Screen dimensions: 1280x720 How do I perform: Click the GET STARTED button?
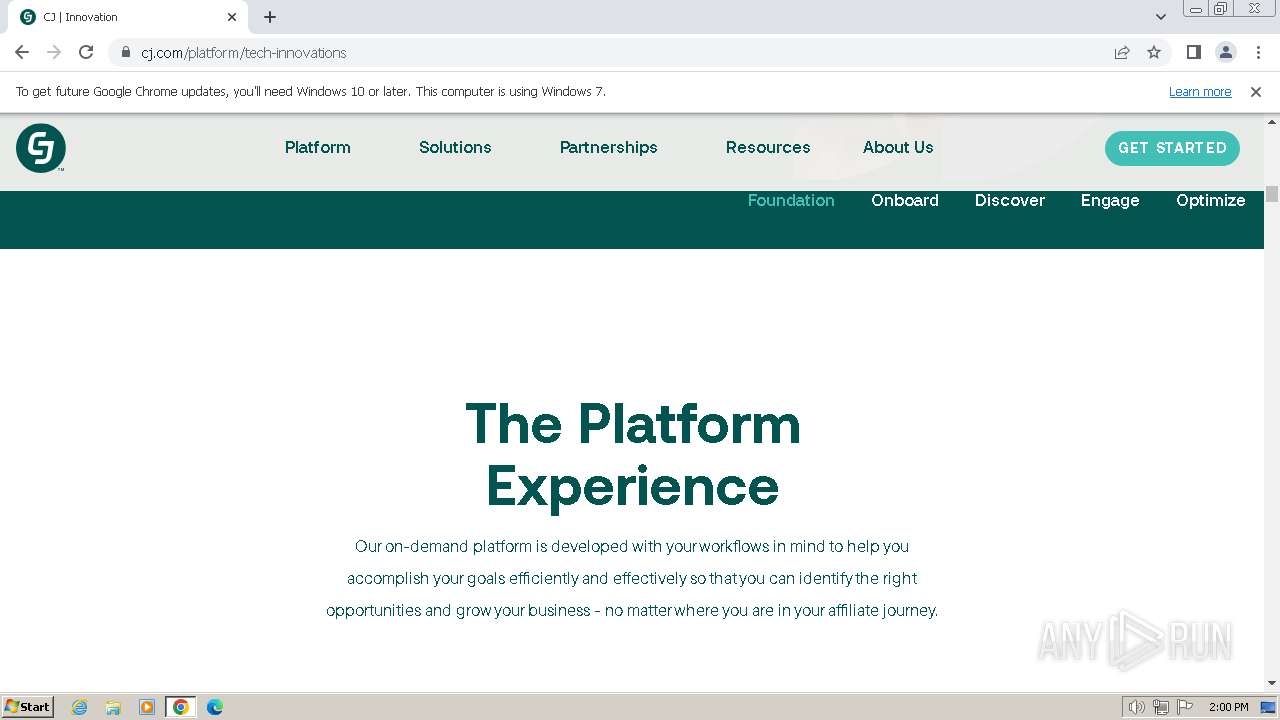[1172, 148]
